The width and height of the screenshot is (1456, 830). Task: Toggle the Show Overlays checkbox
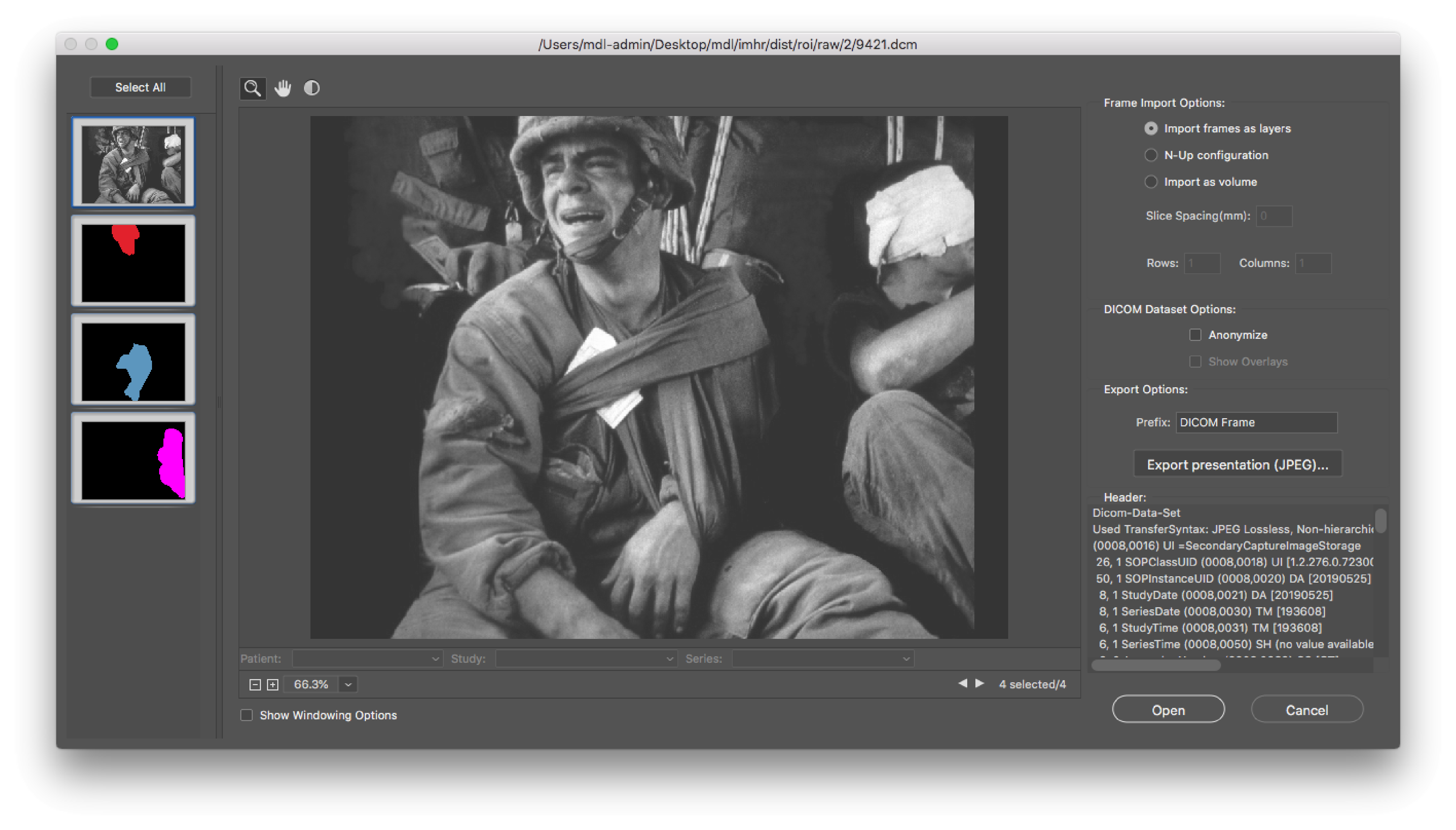[1195, 362]
